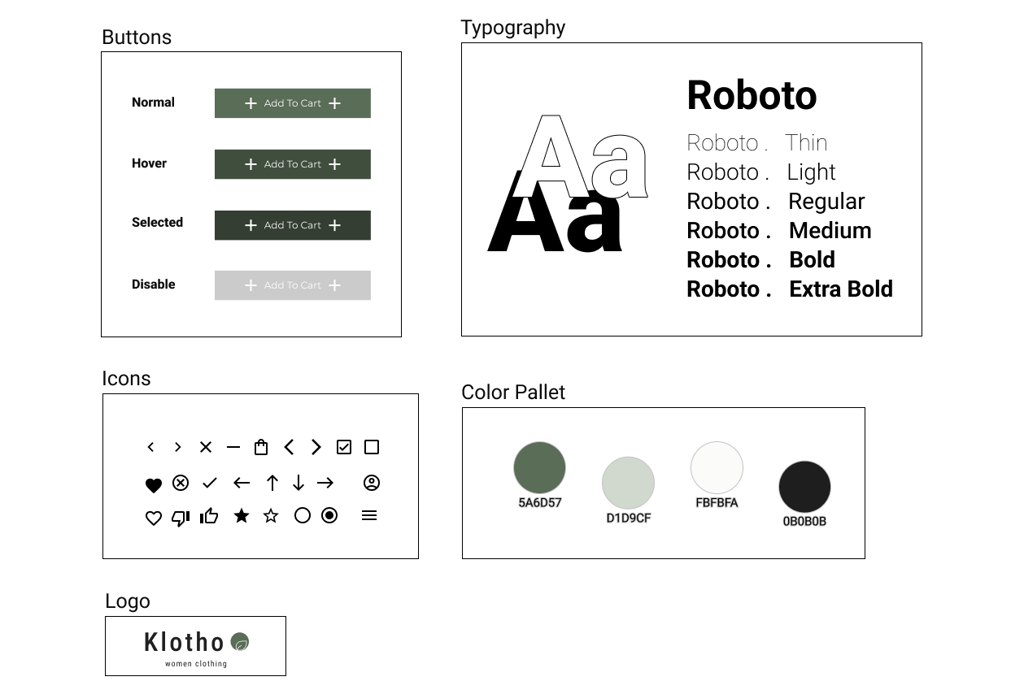1024x687 pixels.
Task: Click the Hover state Add To Cart button
Action: click(x=293, y=164)
